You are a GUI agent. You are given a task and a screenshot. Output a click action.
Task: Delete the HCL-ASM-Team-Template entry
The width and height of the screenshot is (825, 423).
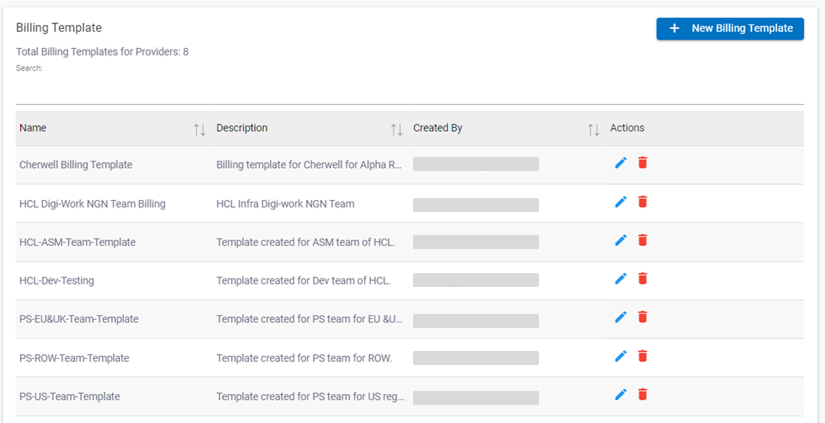tap(642, 240)
